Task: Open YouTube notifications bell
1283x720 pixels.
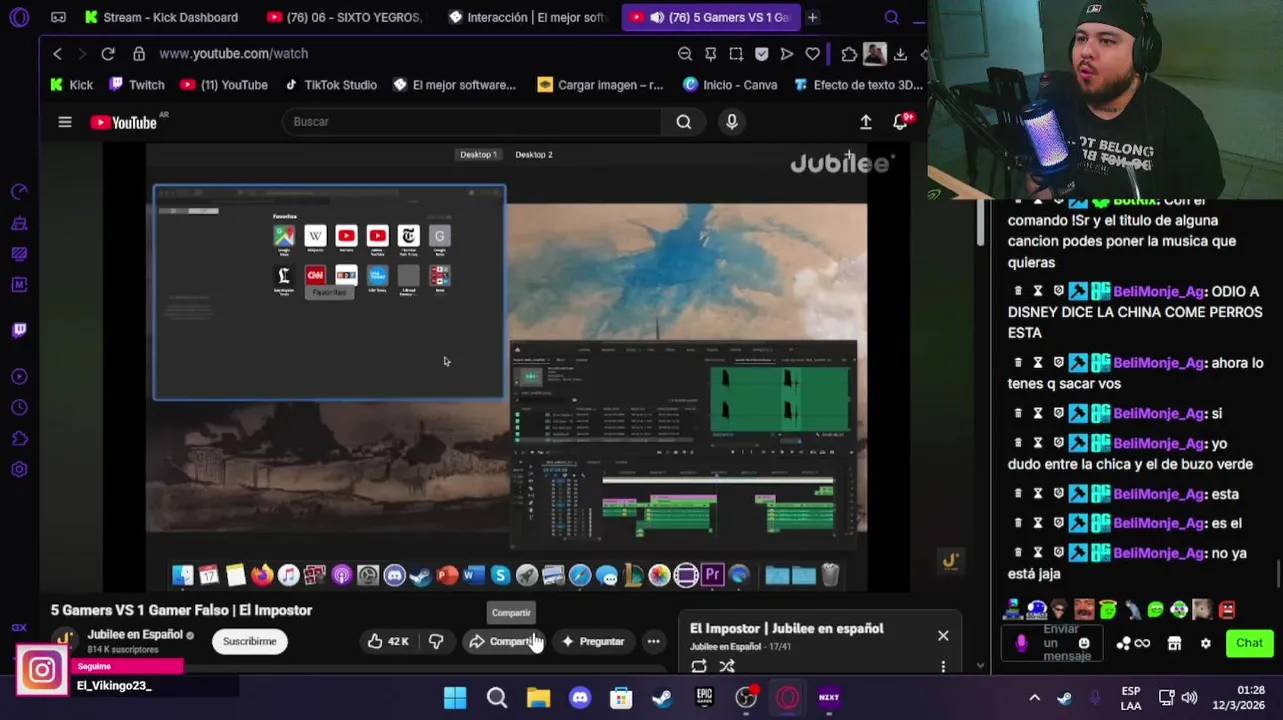Action: tap(900, 122)
